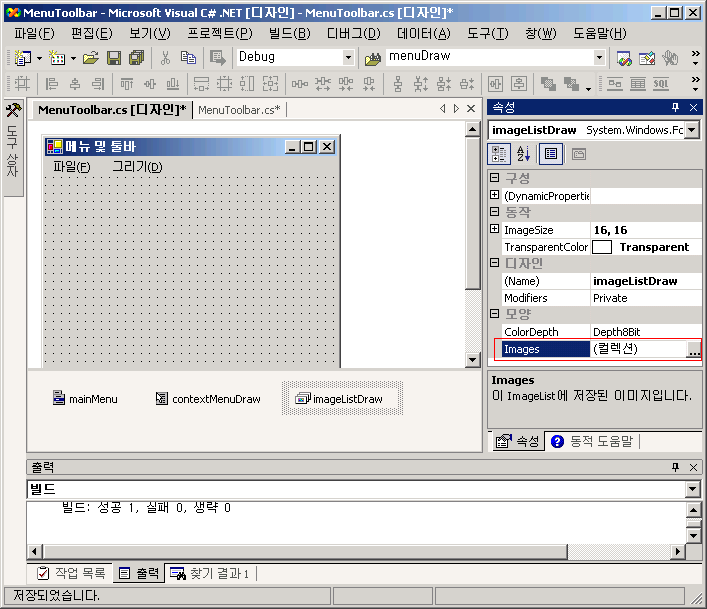Open the imageListDraw object selector dropdown
Screen dimensions: 707x609
tap(691, 130)
